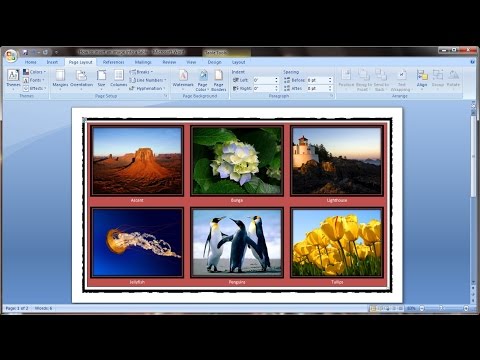Open the Margins options

[60, 79]
